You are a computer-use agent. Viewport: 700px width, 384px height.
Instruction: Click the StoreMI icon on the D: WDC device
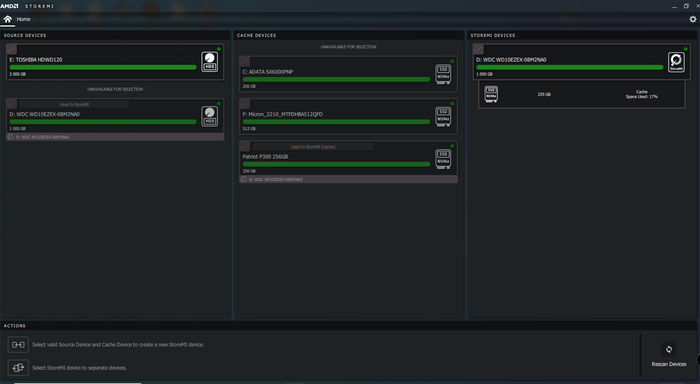(x=676, y=62)
